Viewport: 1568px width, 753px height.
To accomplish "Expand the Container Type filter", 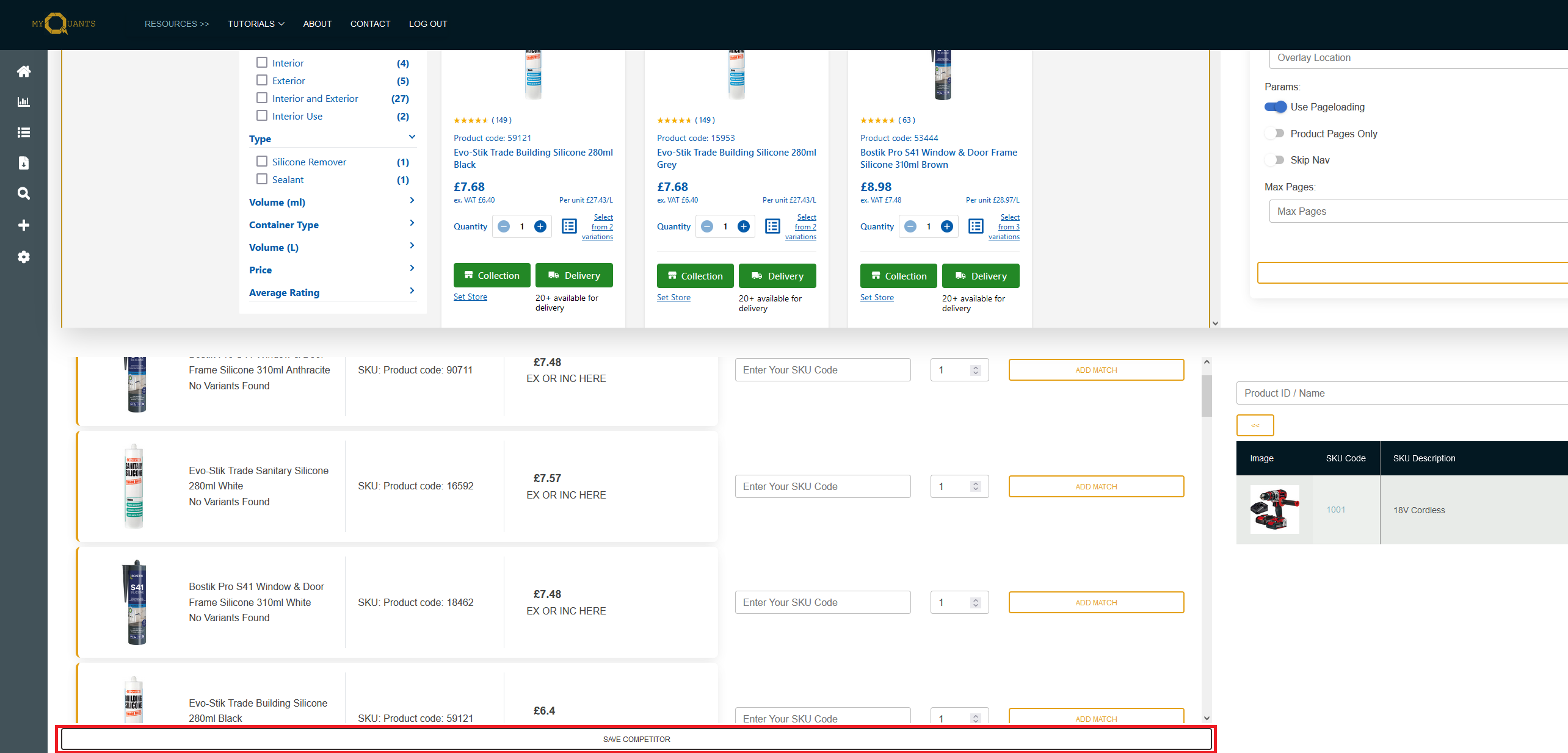I will point(412,223).
